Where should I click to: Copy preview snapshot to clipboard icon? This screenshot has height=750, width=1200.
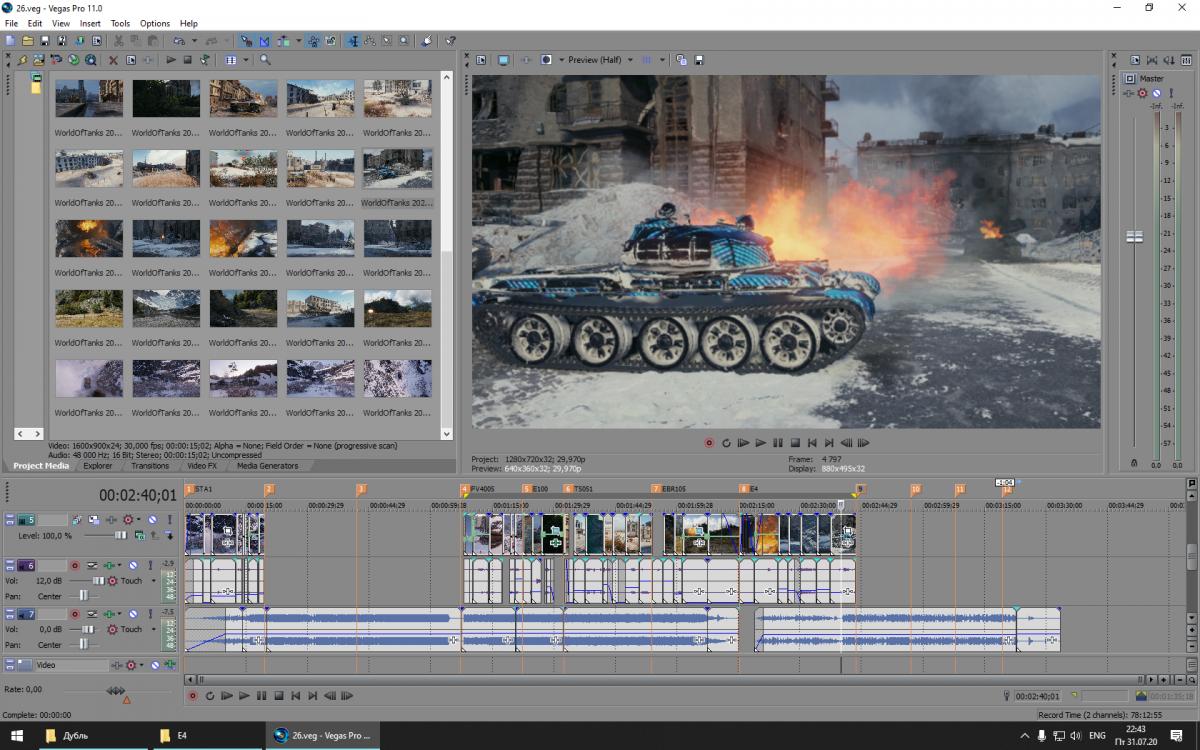tap(681, 60)
